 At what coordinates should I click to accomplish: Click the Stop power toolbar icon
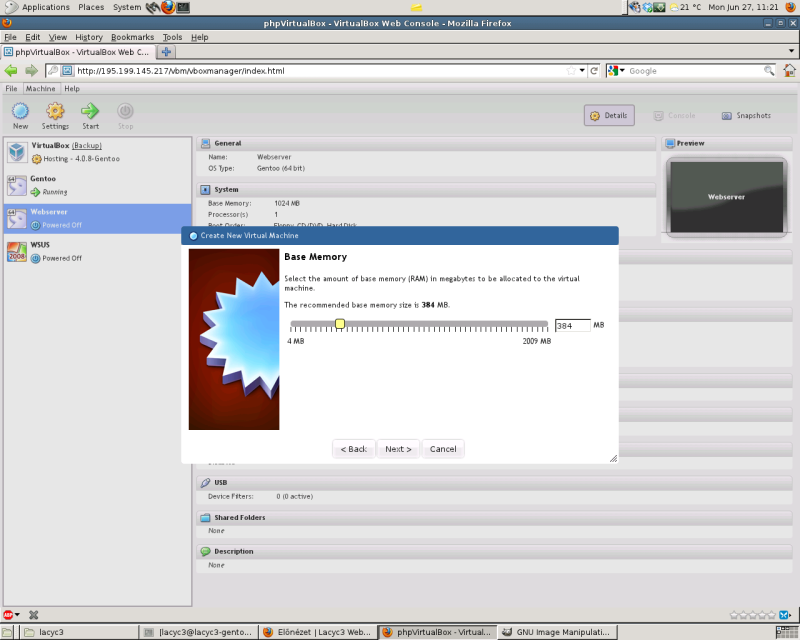coord(125,111)
